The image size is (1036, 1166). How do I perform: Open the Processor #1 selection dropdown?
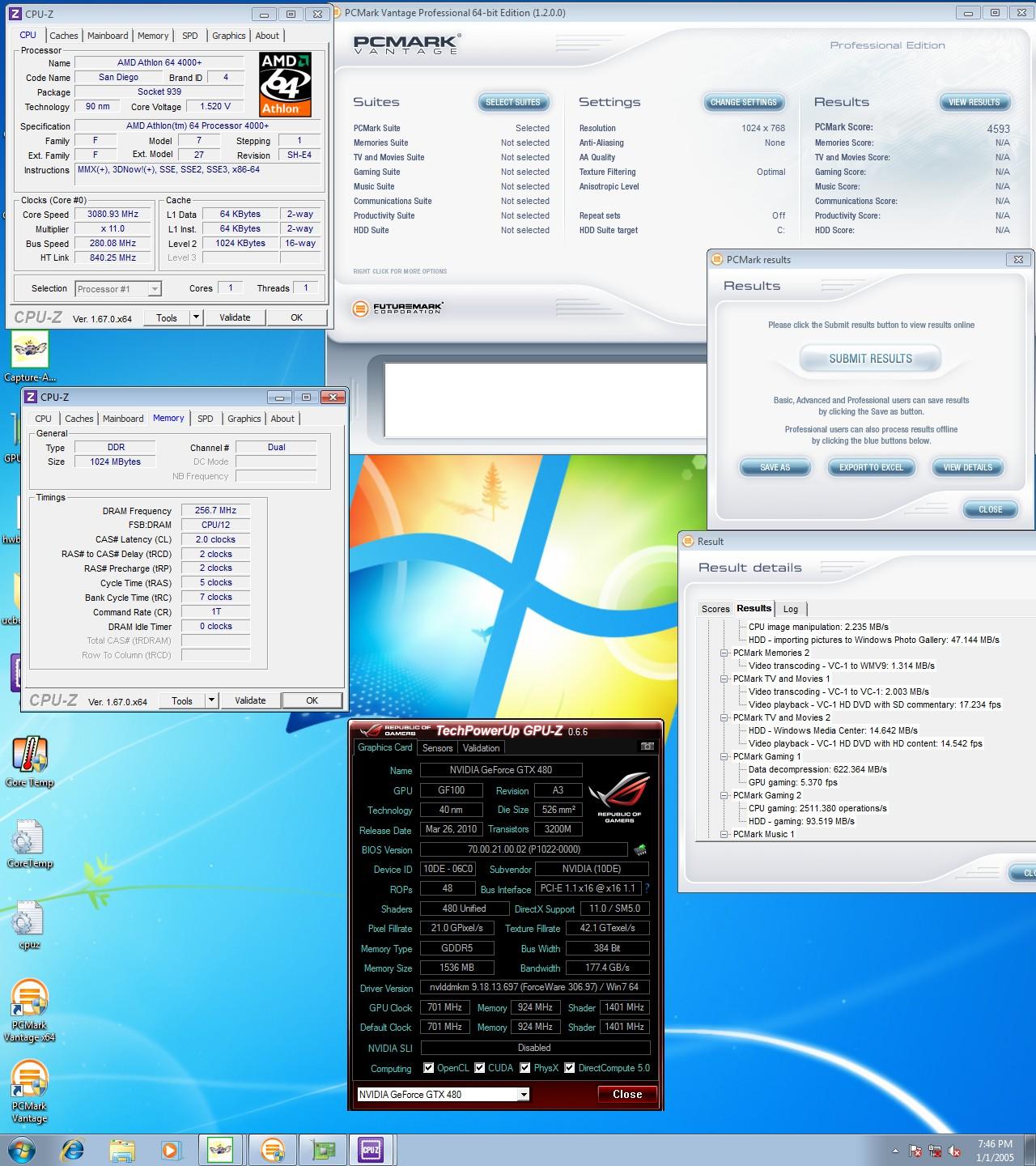pos(118,288)
